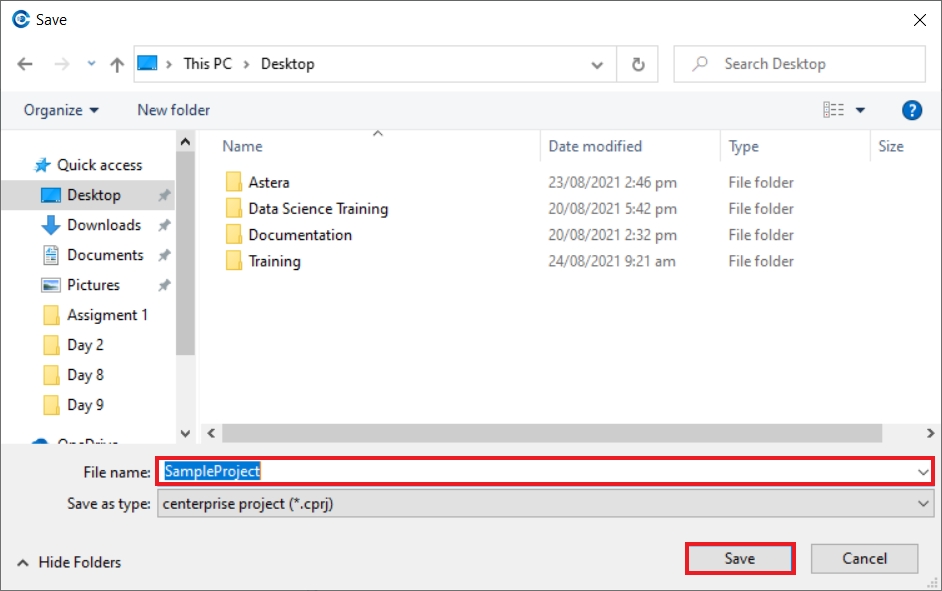Open the help question mark icon
The height and width of the screenshot is (591, 942).
pyautogui.click(x=911, y=110)
